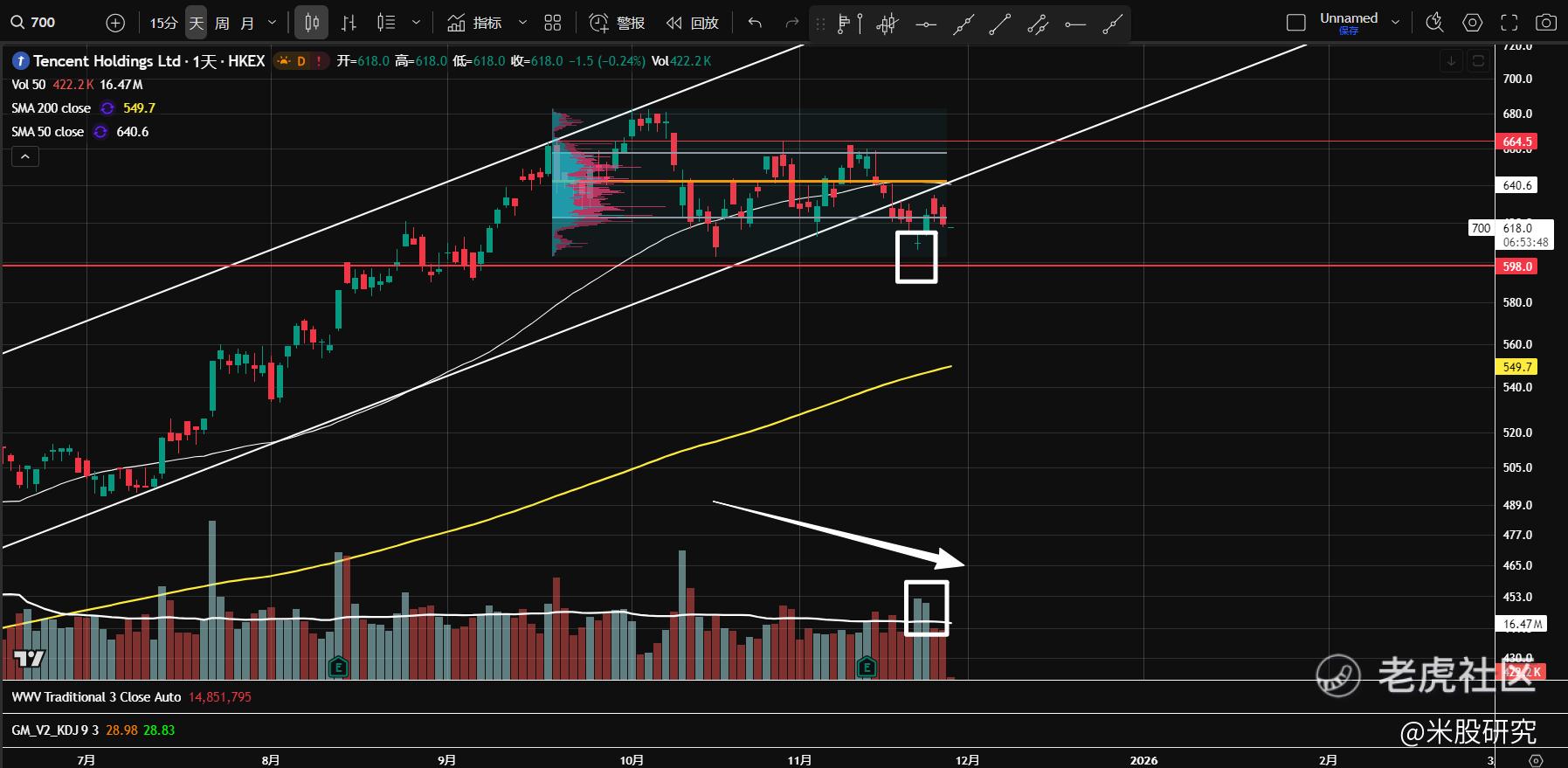The width and height of the screenshot is (1568, 768).
Task: Select the single-segment line tool
Action: point(1000,24)
